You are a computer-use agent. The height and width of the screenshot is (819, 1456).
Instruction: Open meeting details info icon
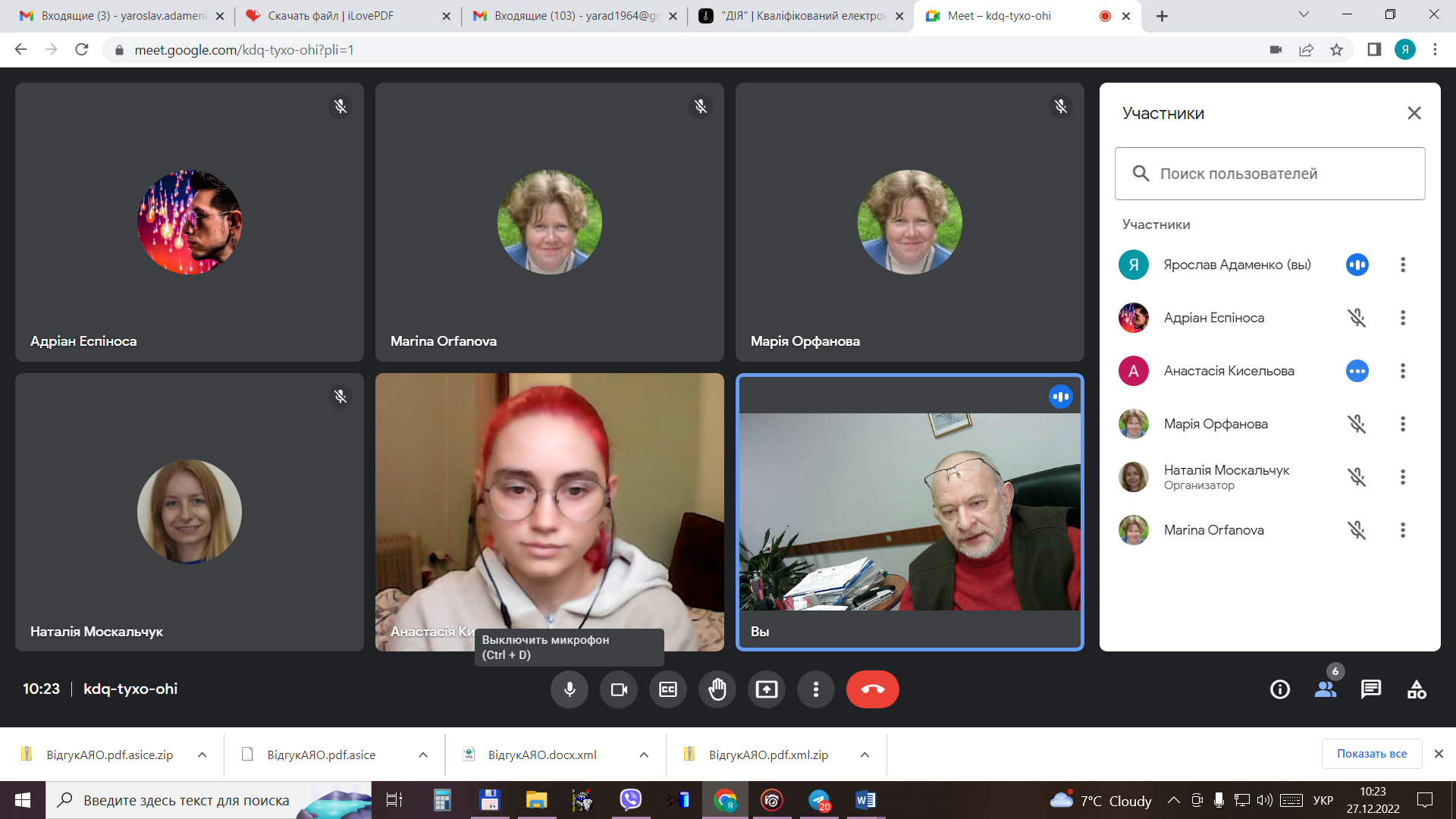pyautogui.click(x=1279, y=689)
